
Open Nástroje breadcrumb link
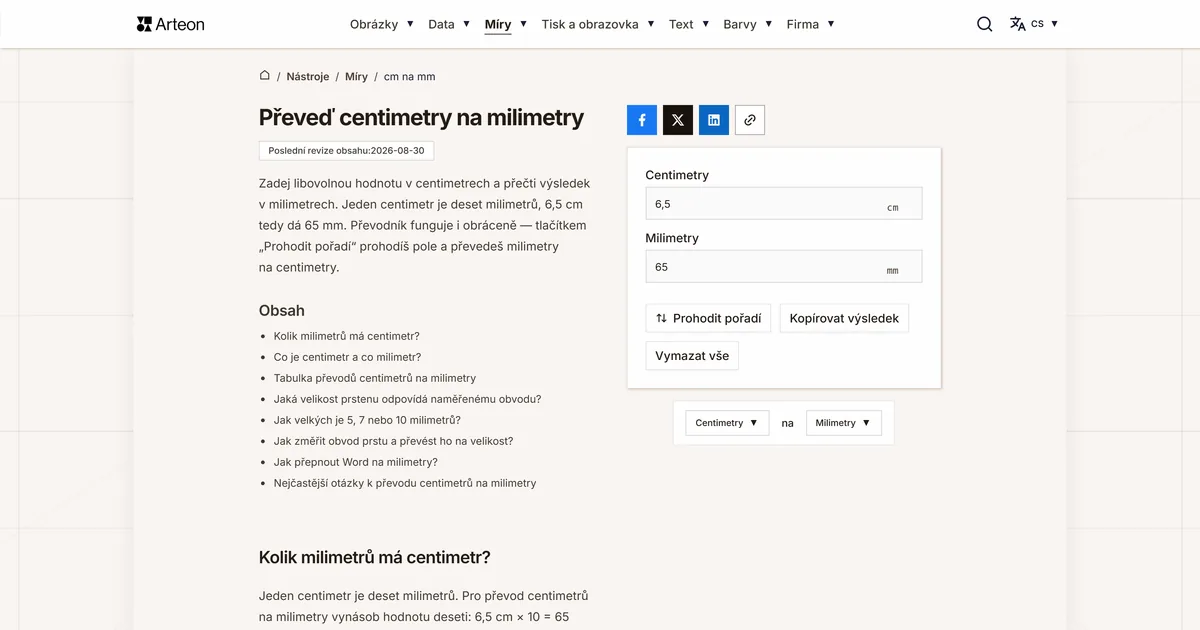tap(308, 76)
